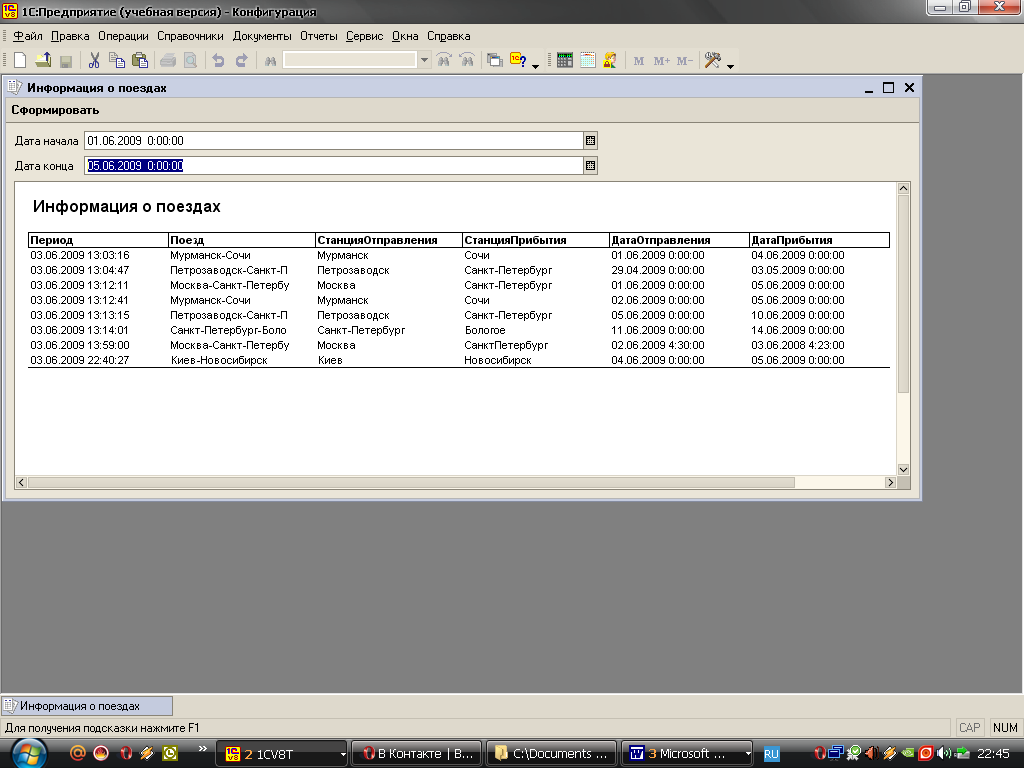Click the Paste clipboard icon

coord(140,61)
